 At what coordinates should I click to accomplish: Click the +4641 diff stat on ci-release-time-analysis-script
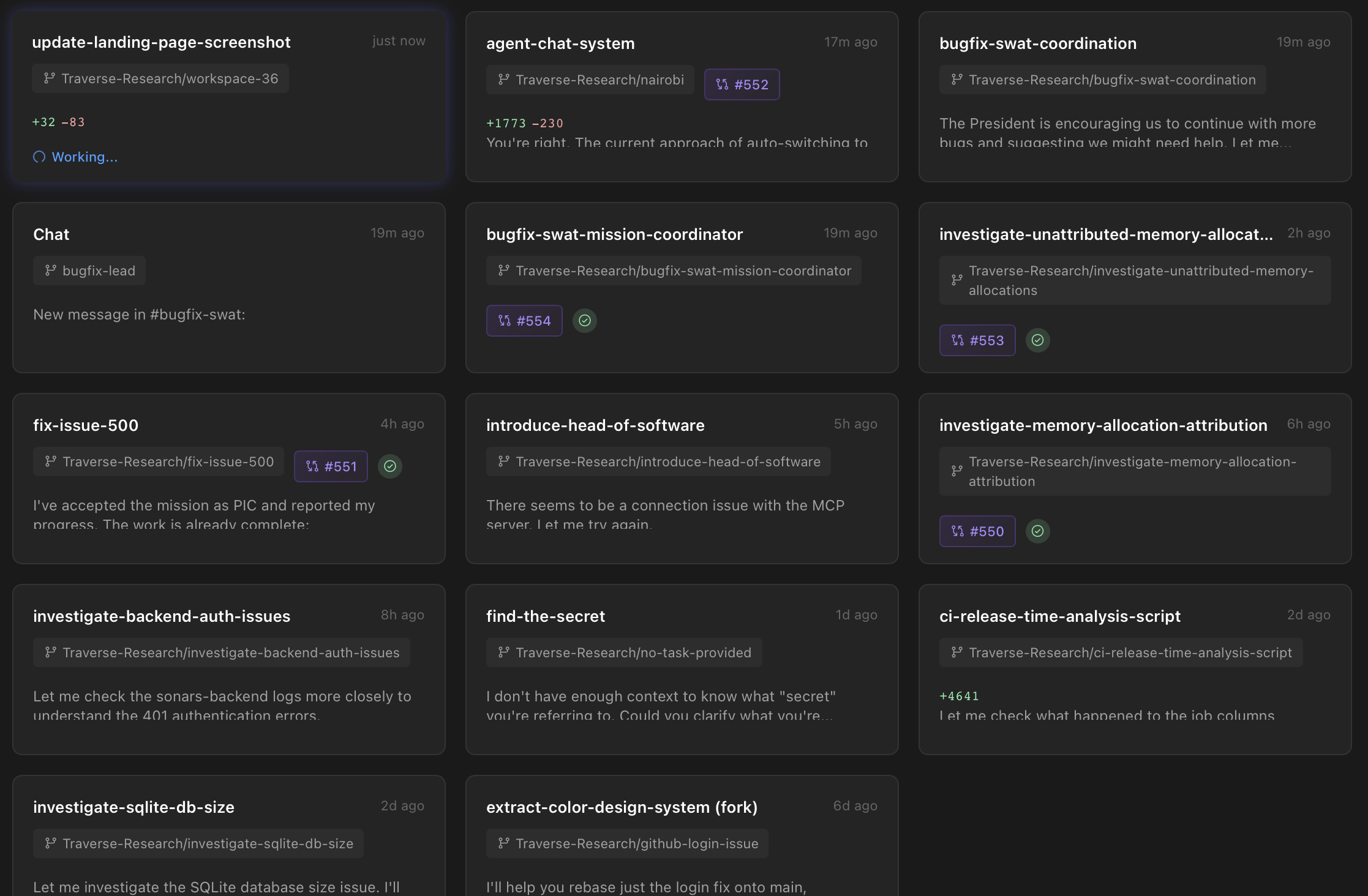click(959, 696)
